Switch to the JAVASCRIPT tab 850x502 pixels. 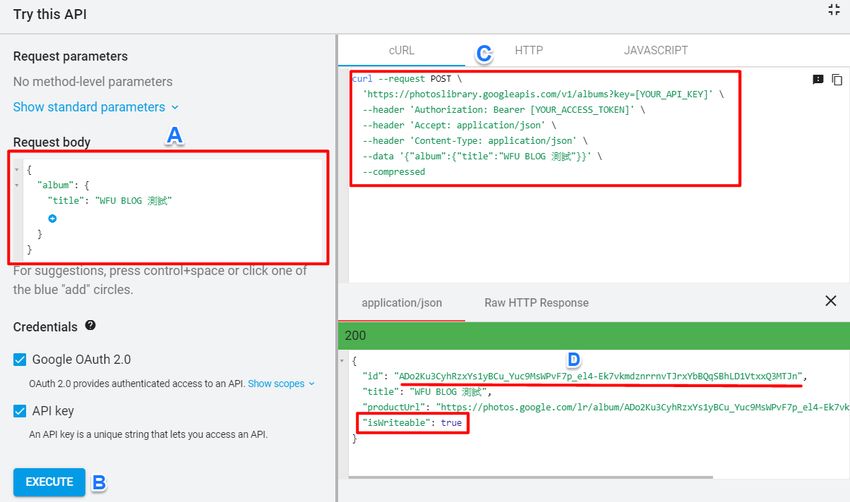point(655,50)
